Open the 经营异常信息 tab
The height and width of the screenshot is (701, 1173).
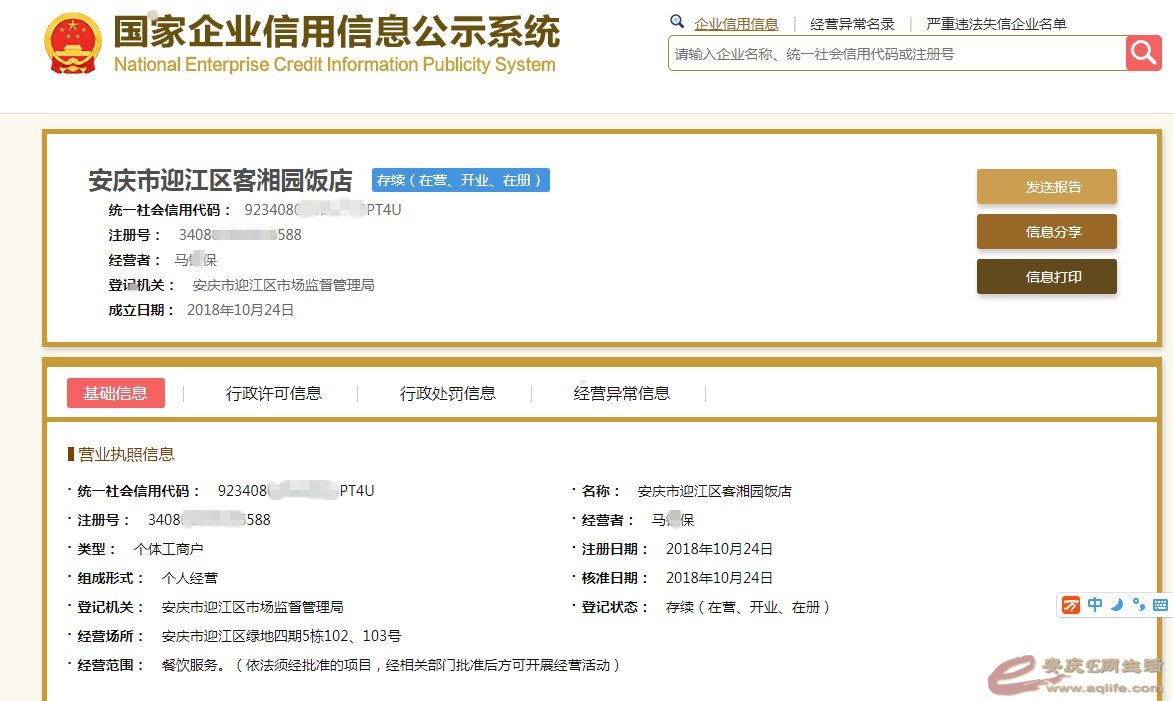(x=622, y=393)
